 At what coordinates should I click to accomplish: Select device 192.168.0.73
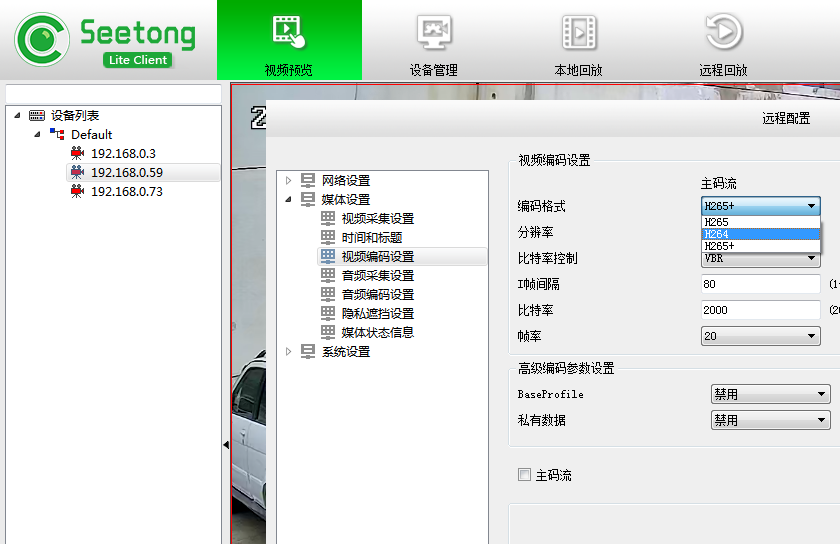coord(127,192)
